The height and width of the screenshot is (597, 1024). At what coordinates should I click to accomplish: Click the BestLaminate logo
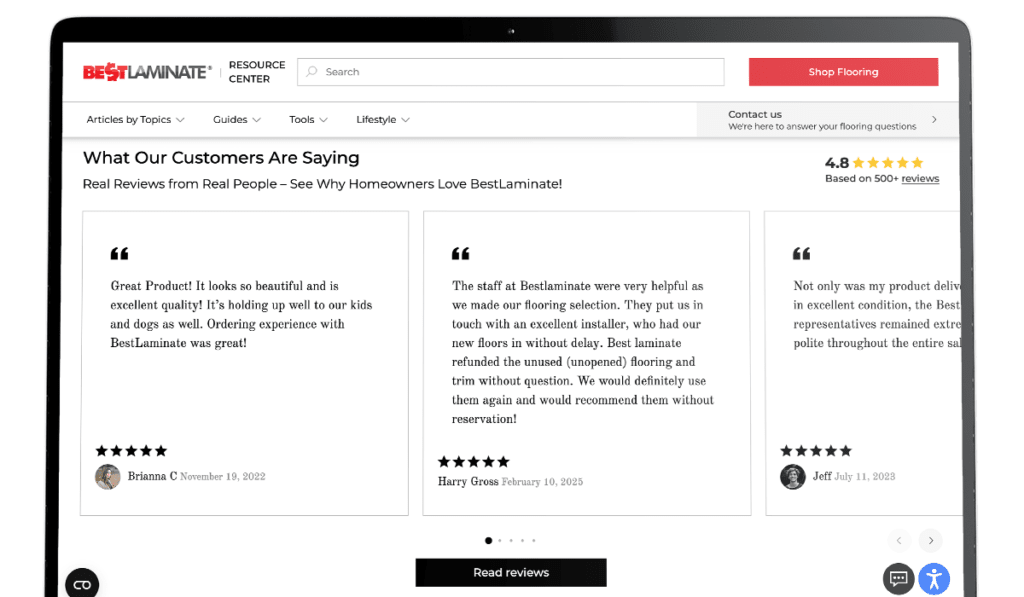pyautogui.click(x=147, y=72)
